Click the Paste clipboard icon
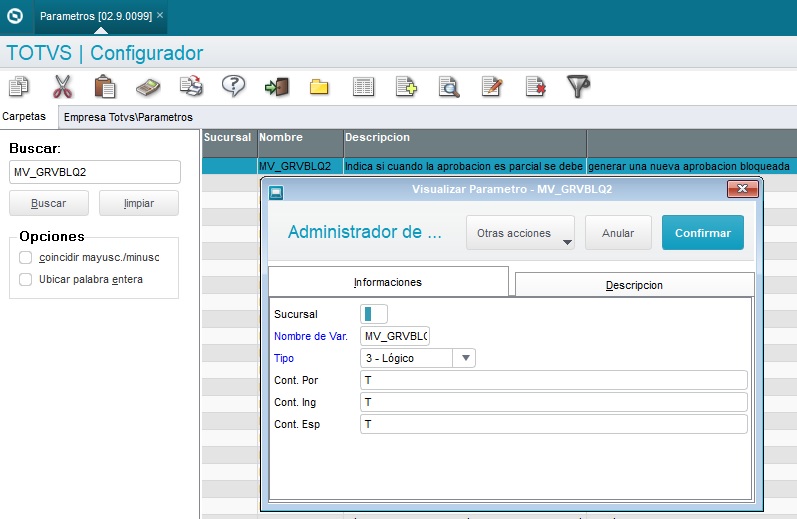The height and width of the screenshot is (519, 797). point(105,86)
